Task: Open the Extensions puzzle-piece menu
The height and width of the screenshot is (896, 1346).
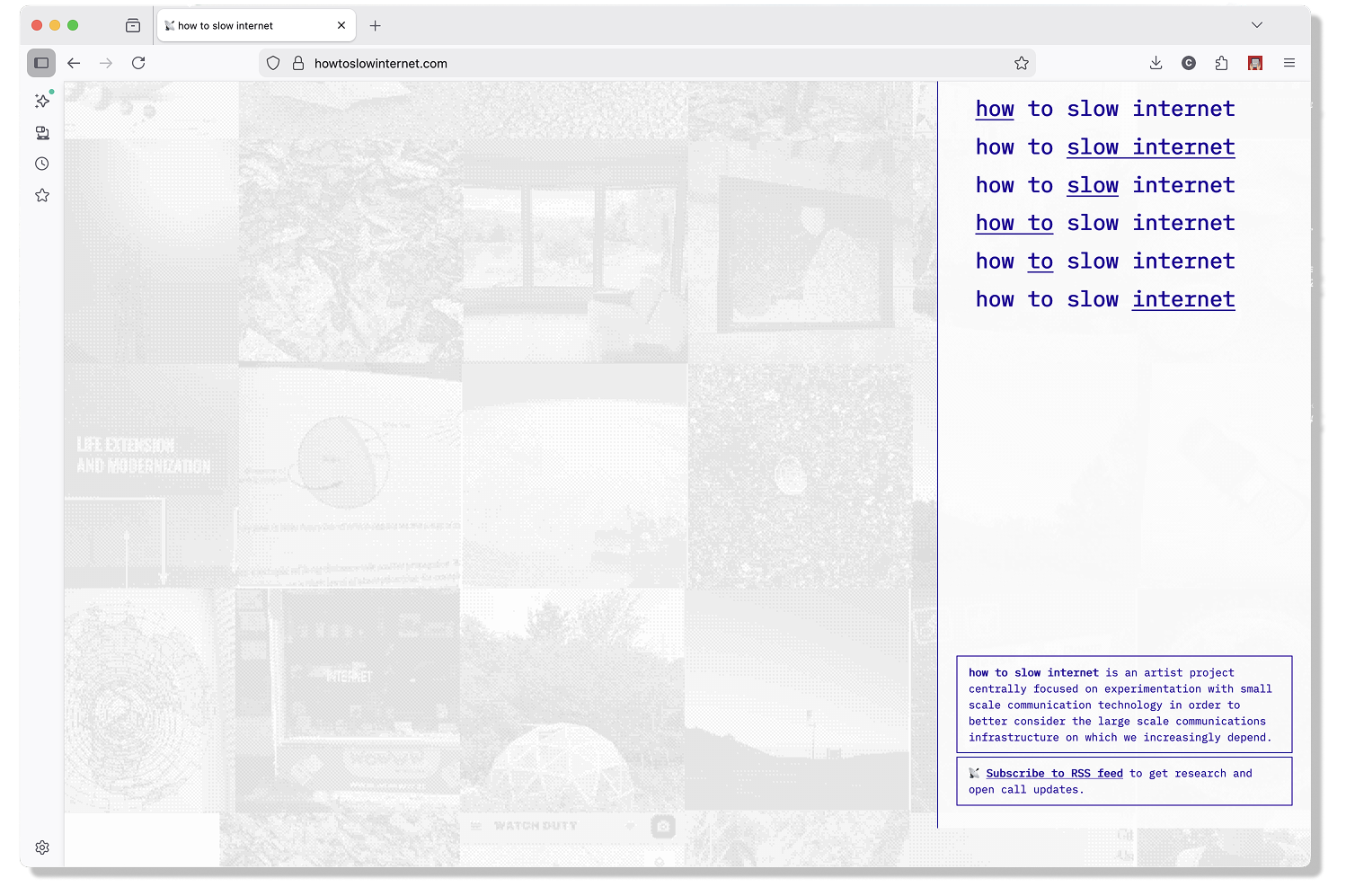Action: pyautogui.click(x=1221, y=63)
